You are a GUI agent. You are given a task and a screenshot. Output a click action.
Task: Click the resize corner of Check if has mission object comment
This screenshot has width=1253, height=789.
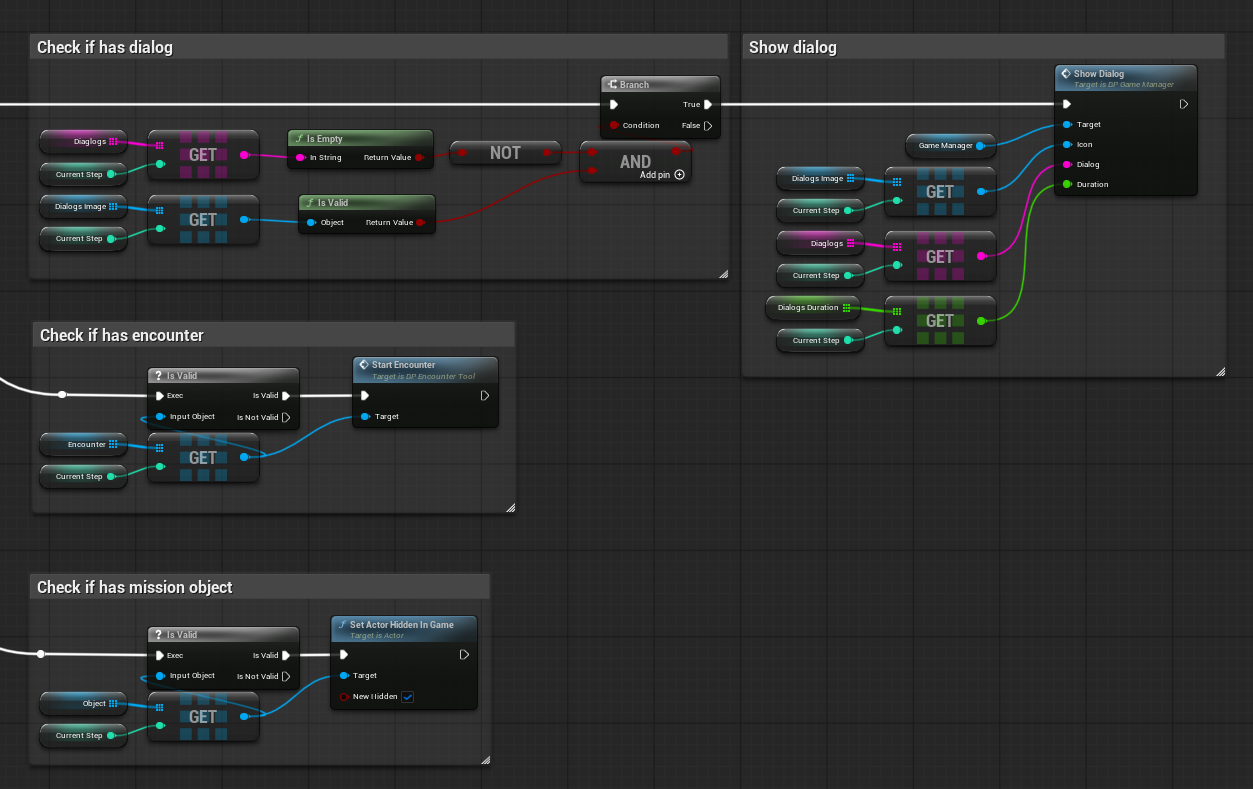pyautogui.click(x=485, y=760)
